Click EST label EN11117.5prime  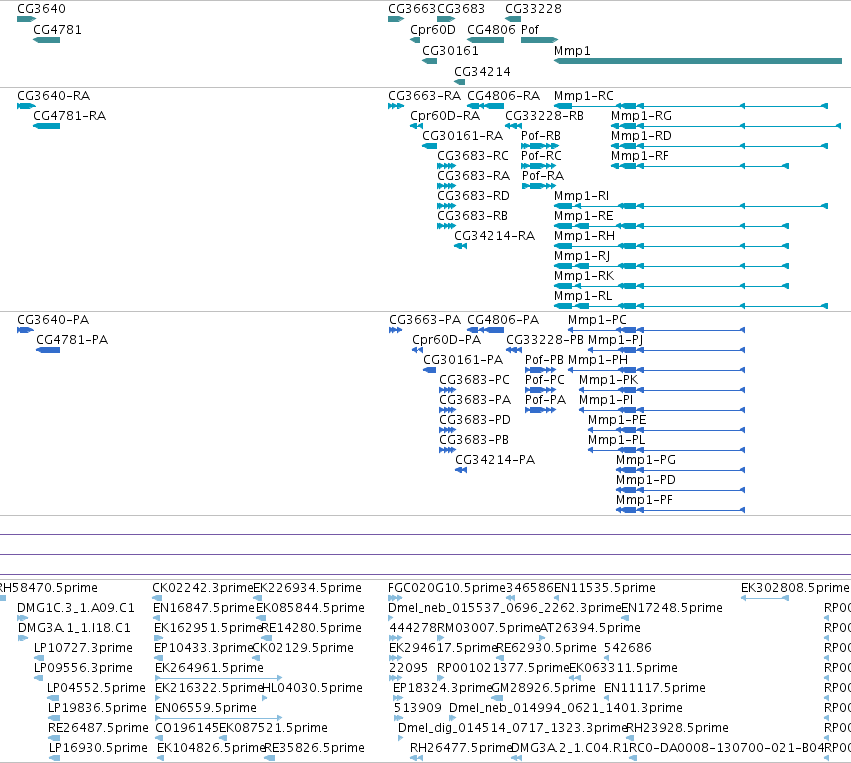[x=655, y=688]
